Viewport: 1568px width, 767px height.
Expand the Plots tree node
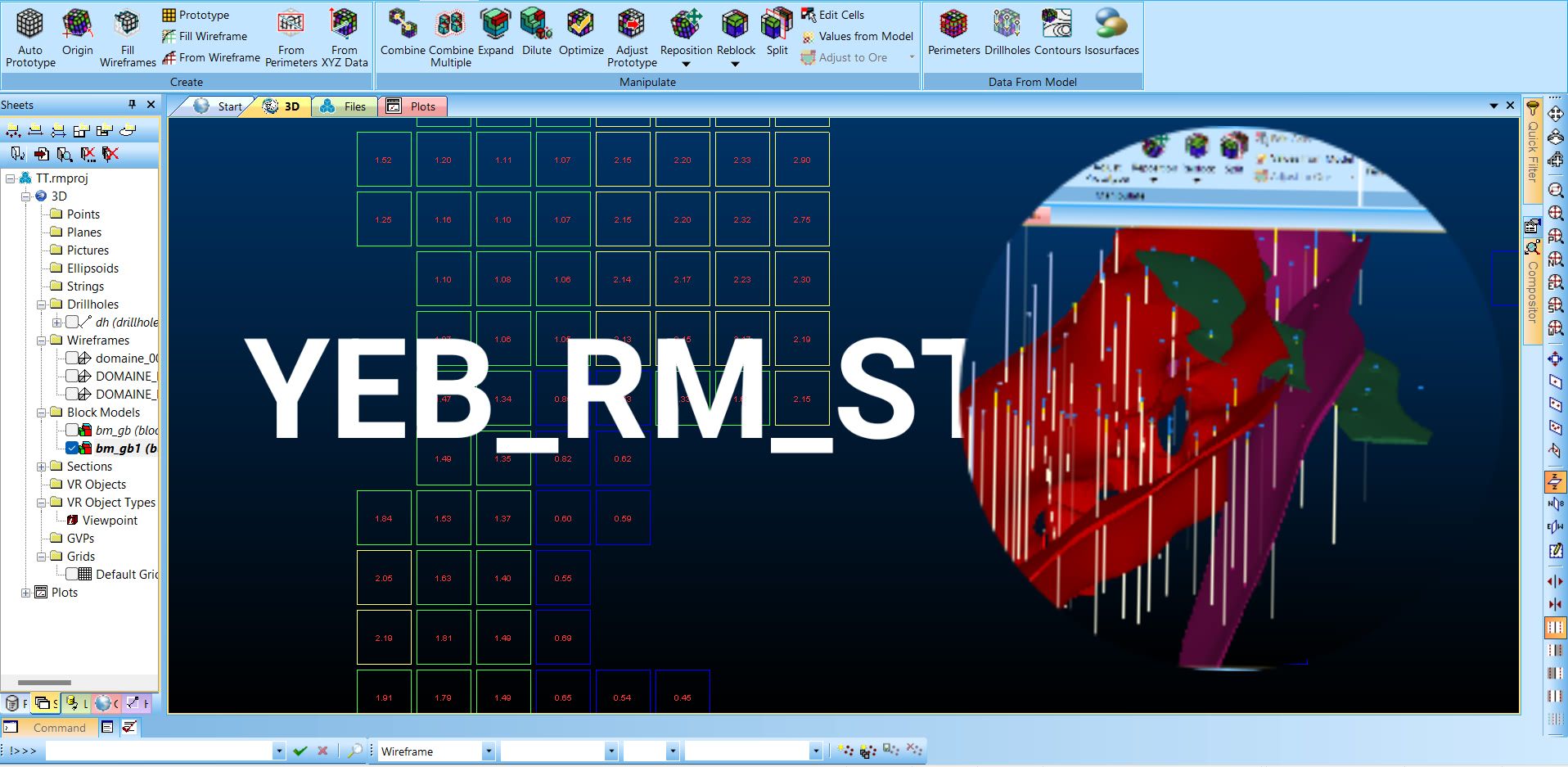(x=25, y=592)
